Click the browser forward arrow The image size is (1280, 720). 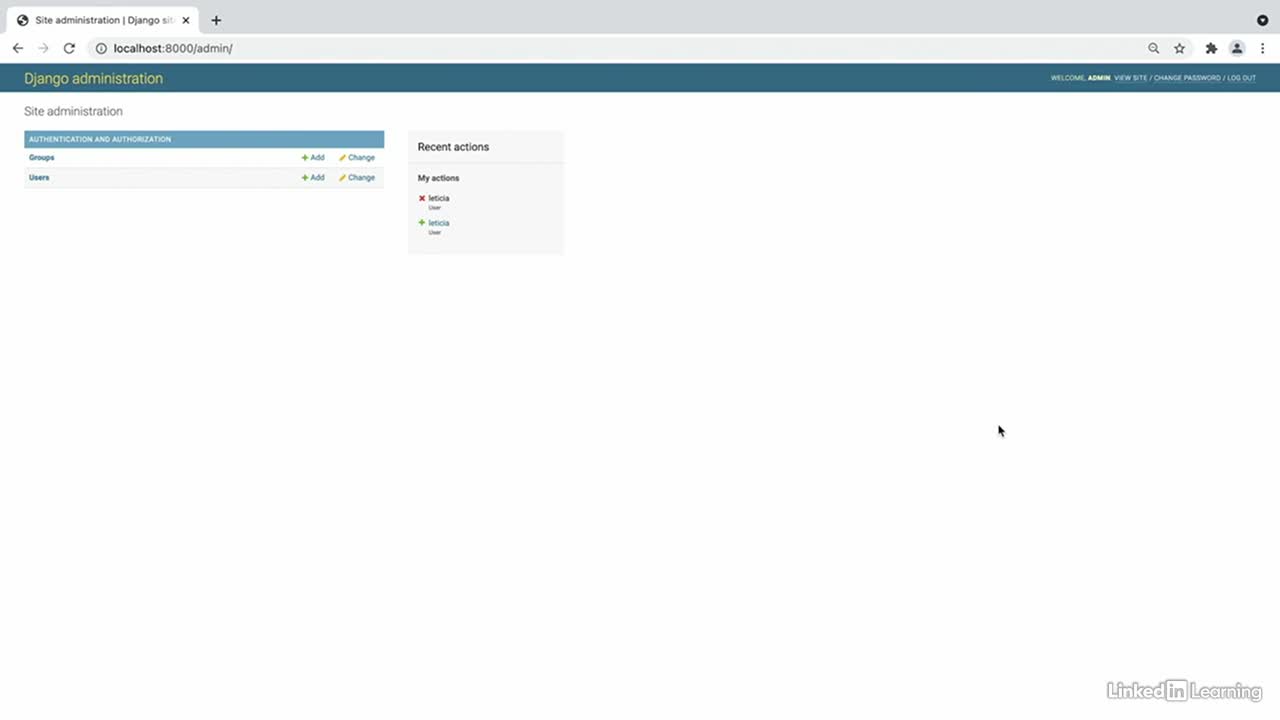click(x=43, y=48)
